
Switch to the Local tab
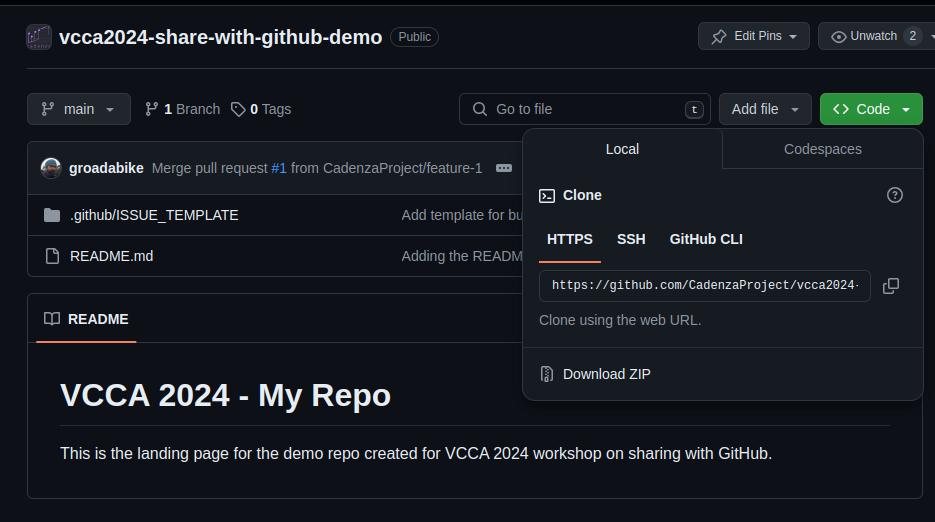pyautogui.click(x=622, y=149)
